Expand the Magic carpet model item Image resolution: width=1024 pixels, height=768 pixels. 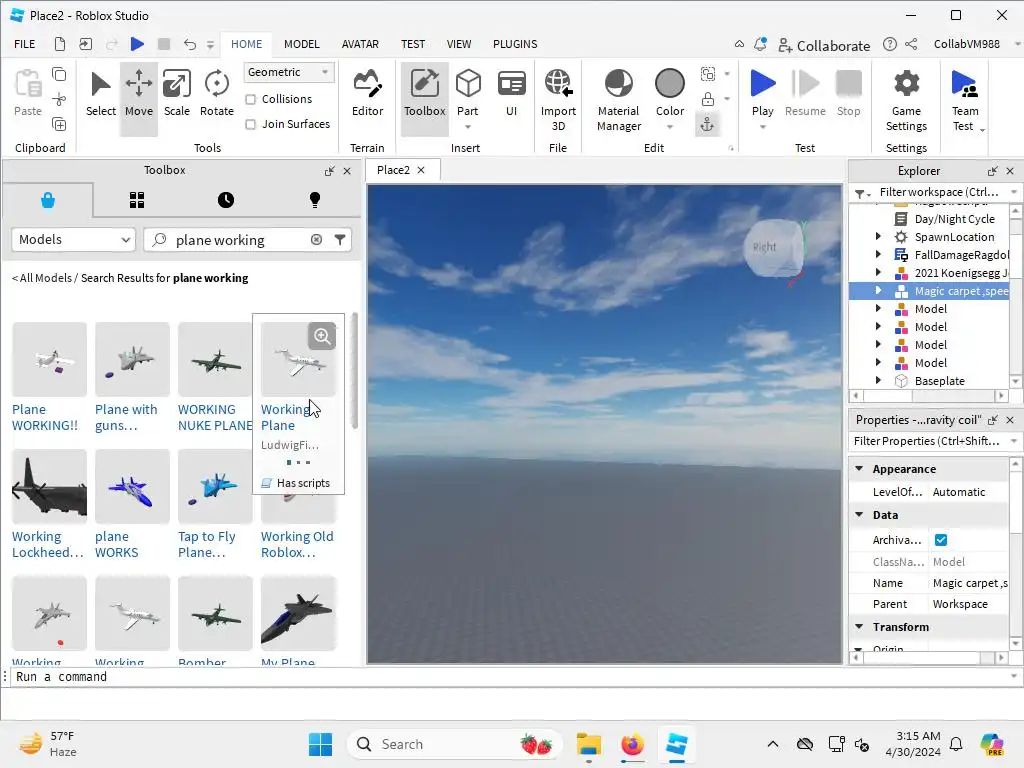click(878, 291)
